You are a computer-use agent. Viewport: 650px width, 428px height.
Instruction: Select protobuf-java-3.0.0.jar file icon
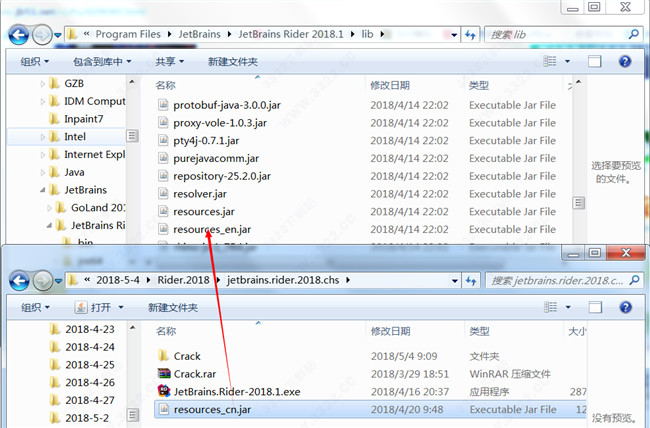163,105
